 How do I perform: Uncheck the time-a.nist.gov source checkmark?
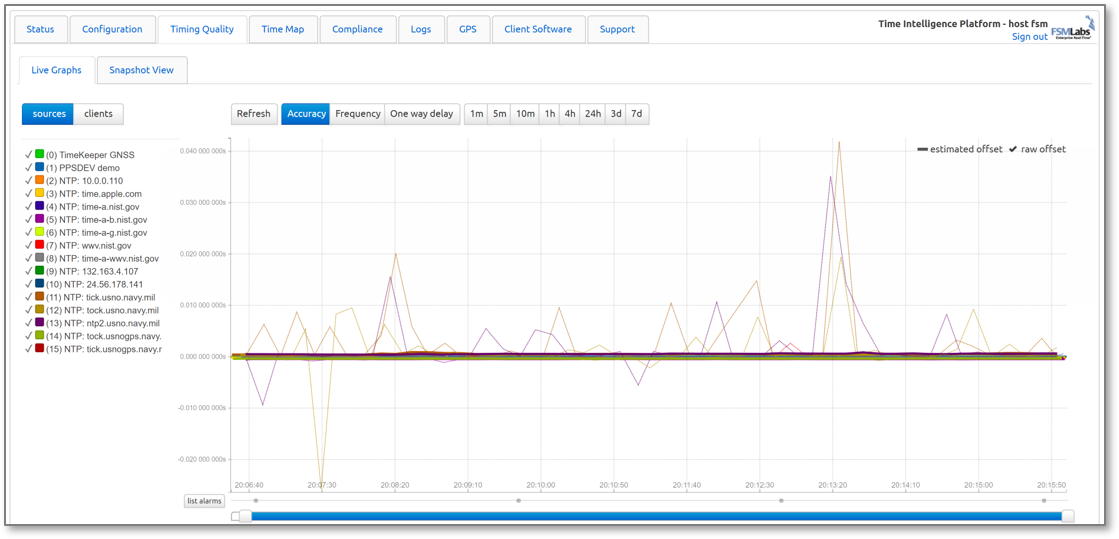click(x=28, y=207)
